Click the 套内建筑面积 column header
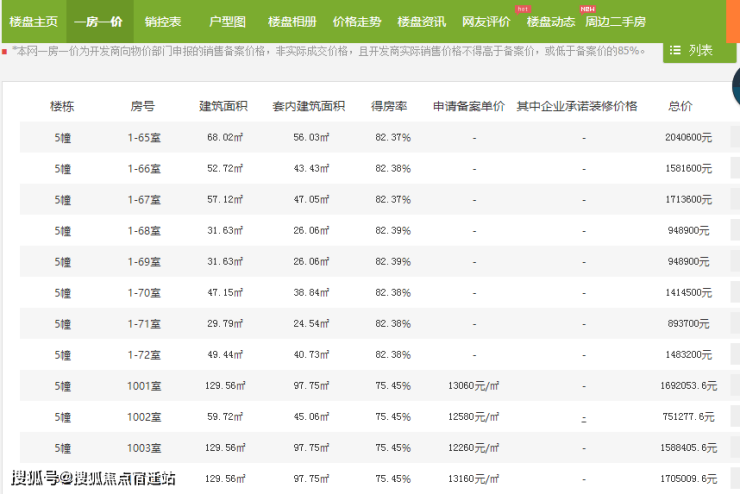The width and height of the screenshot is (740, 494). coord(309,106)
